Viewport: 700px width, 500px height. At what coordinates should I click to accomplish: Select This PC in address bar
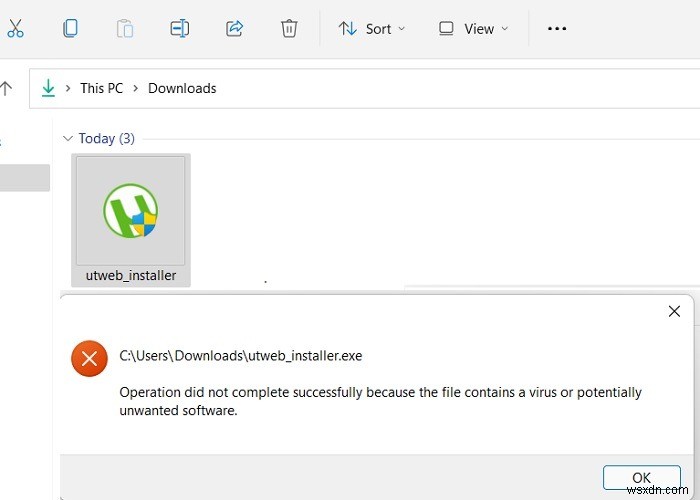pyautogui.click(x=101, y=88)
